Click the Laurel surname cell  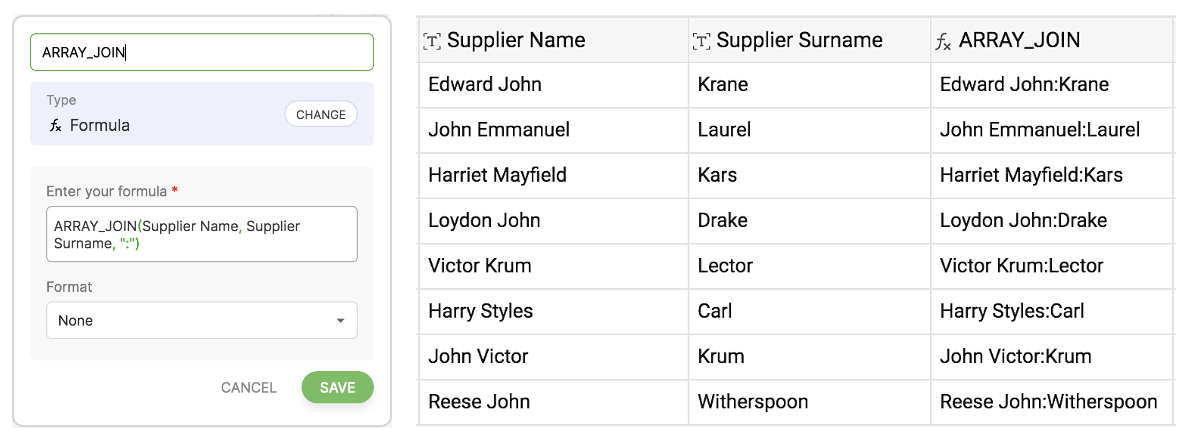[x=724, y=130]
